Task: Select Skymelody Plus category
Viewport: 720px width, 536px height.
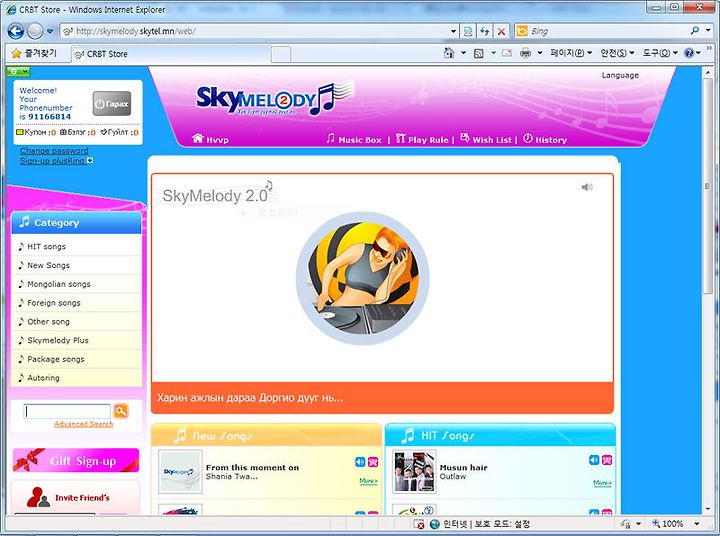Action: pos(58,340)
